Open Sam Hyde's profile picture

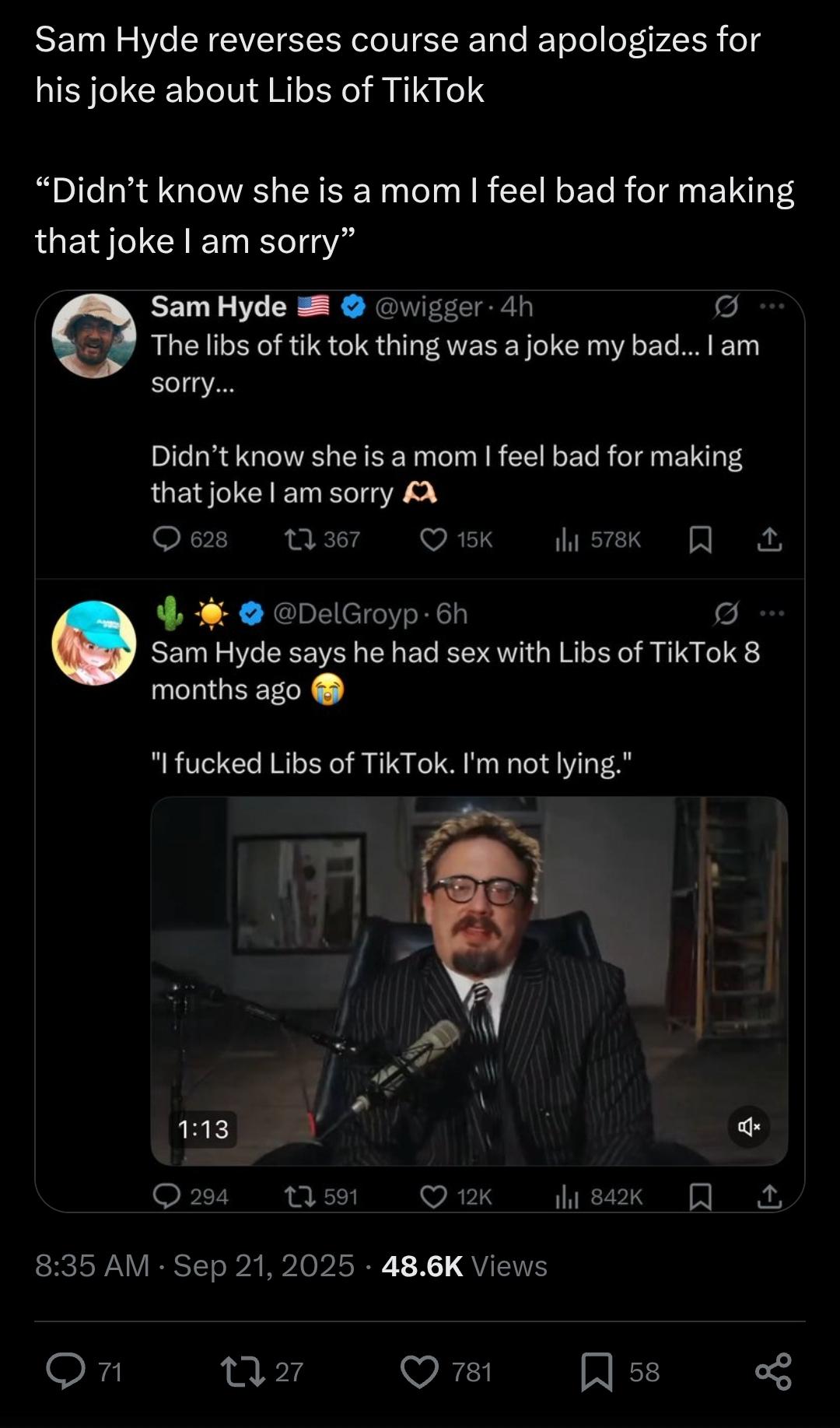tap(94, 335)
